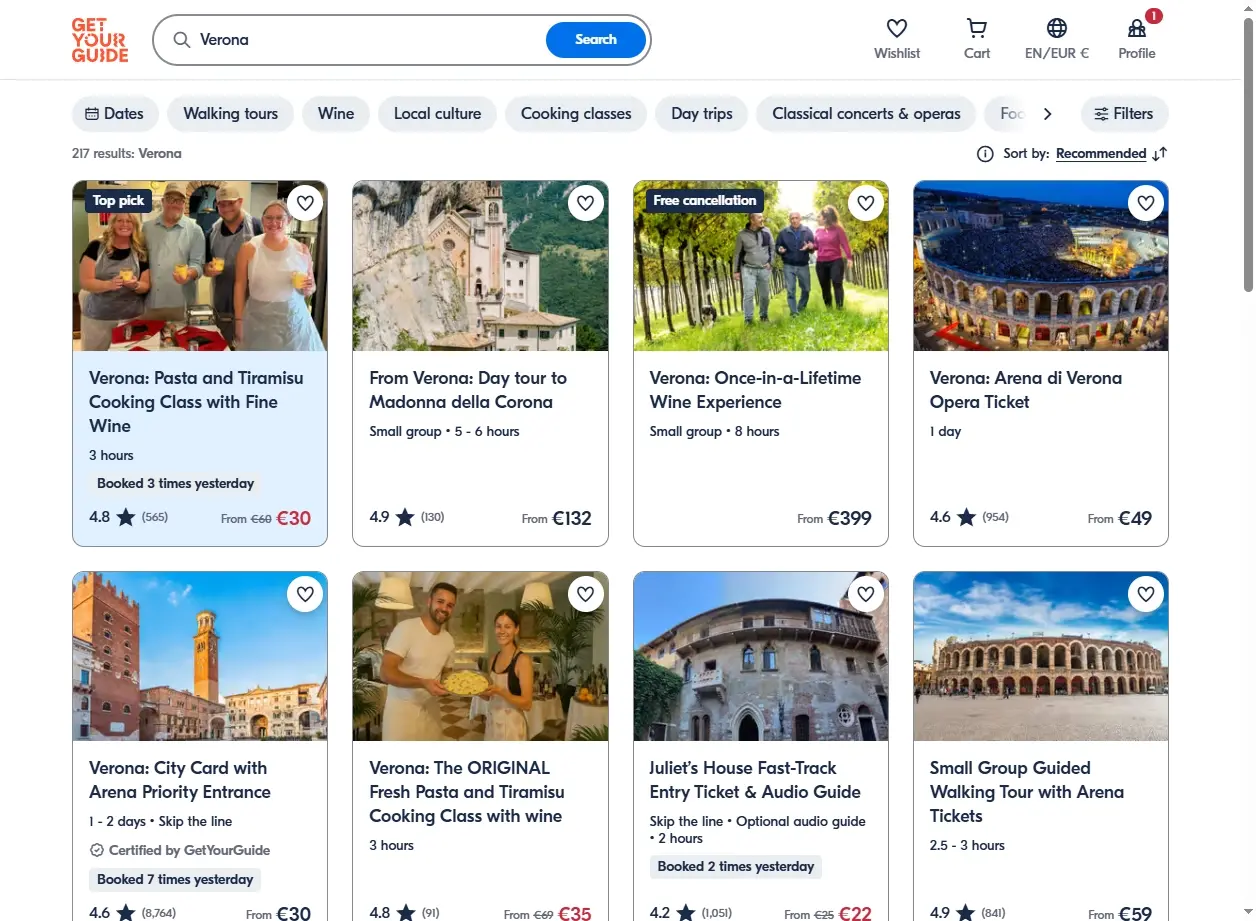Screen dimensions: 1256x921
Task: Wishlist heart on ORIGINAL Fresh Pasta class
Action: point(585,594)
